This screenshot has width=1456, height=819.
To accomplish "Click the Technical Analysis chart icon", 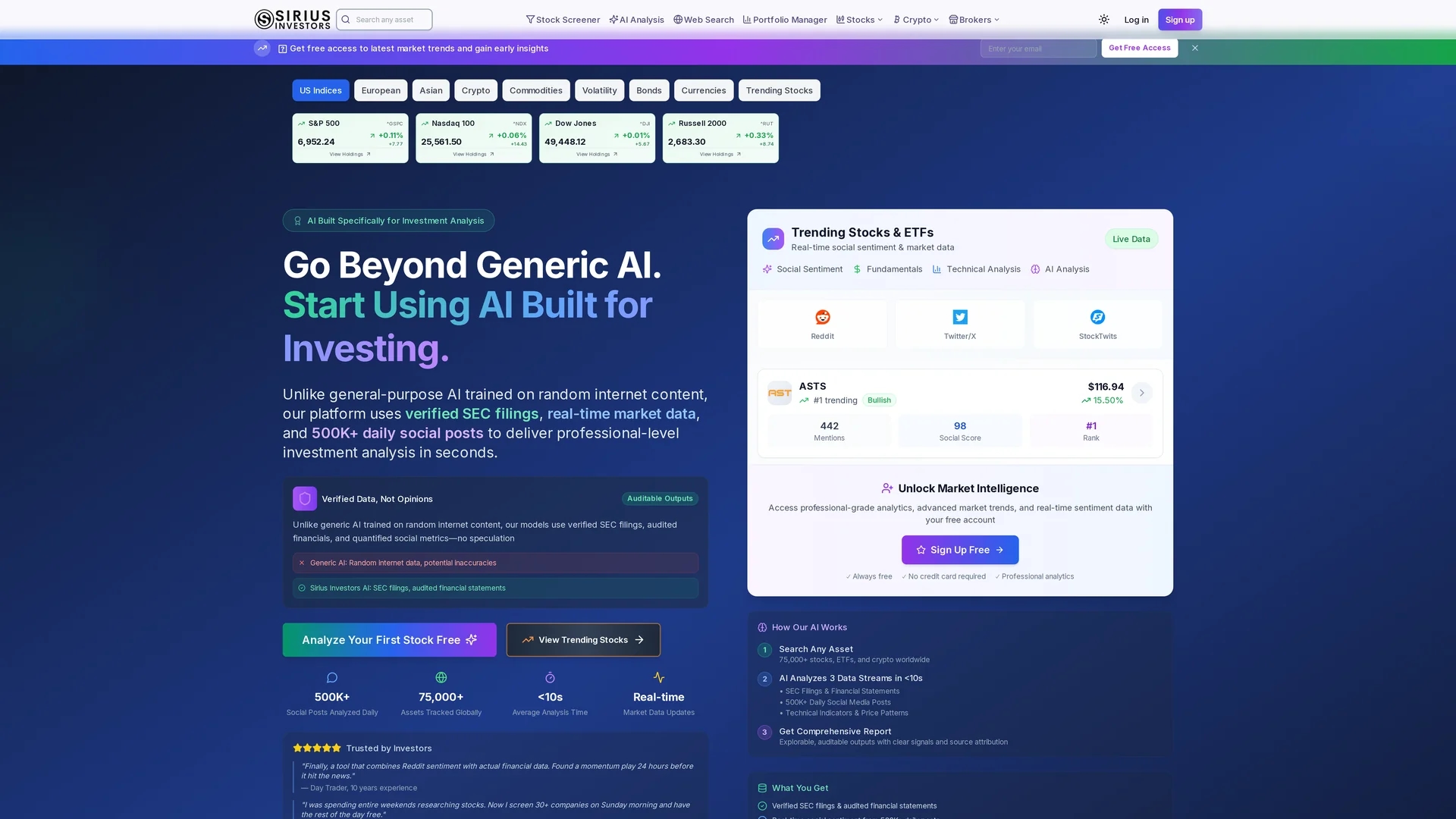I will tap(937, 269).
